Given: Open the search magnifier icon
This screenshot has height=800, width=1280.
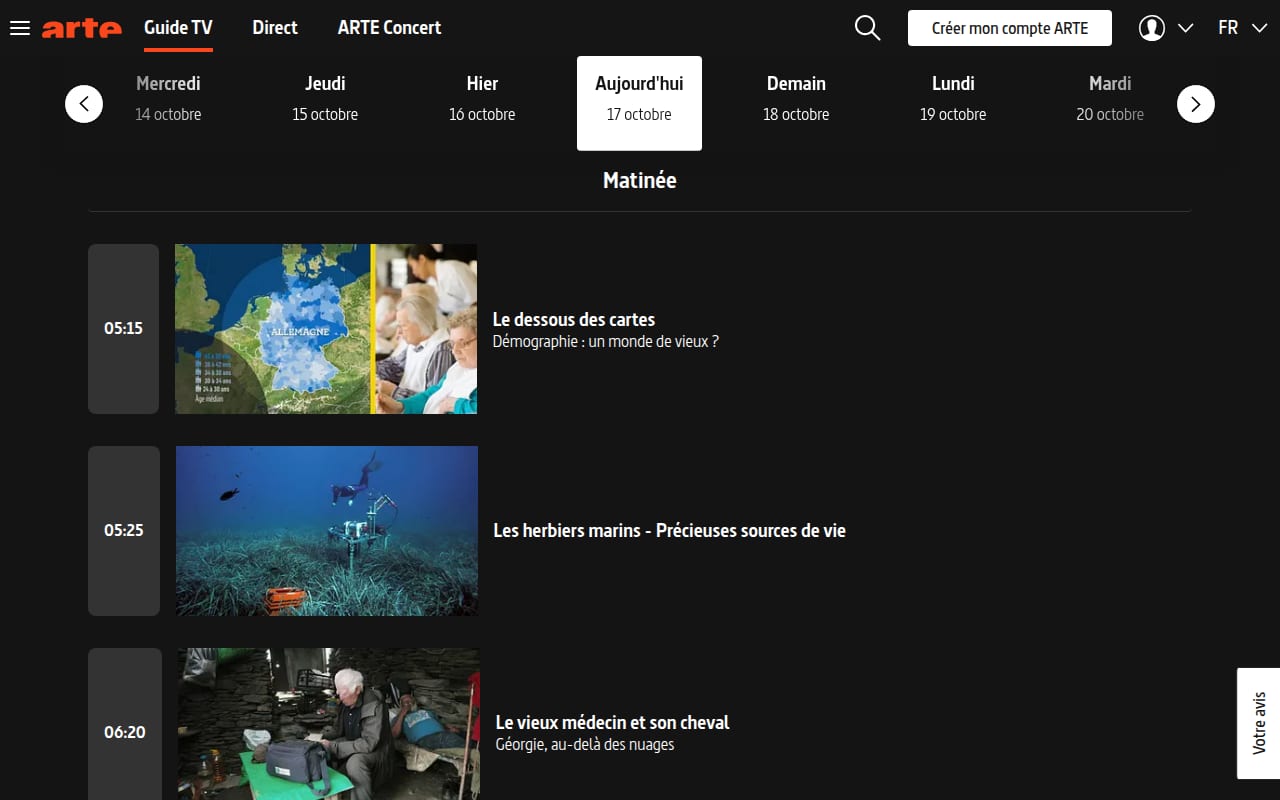Looking at the screenshot, I should 868,28.
